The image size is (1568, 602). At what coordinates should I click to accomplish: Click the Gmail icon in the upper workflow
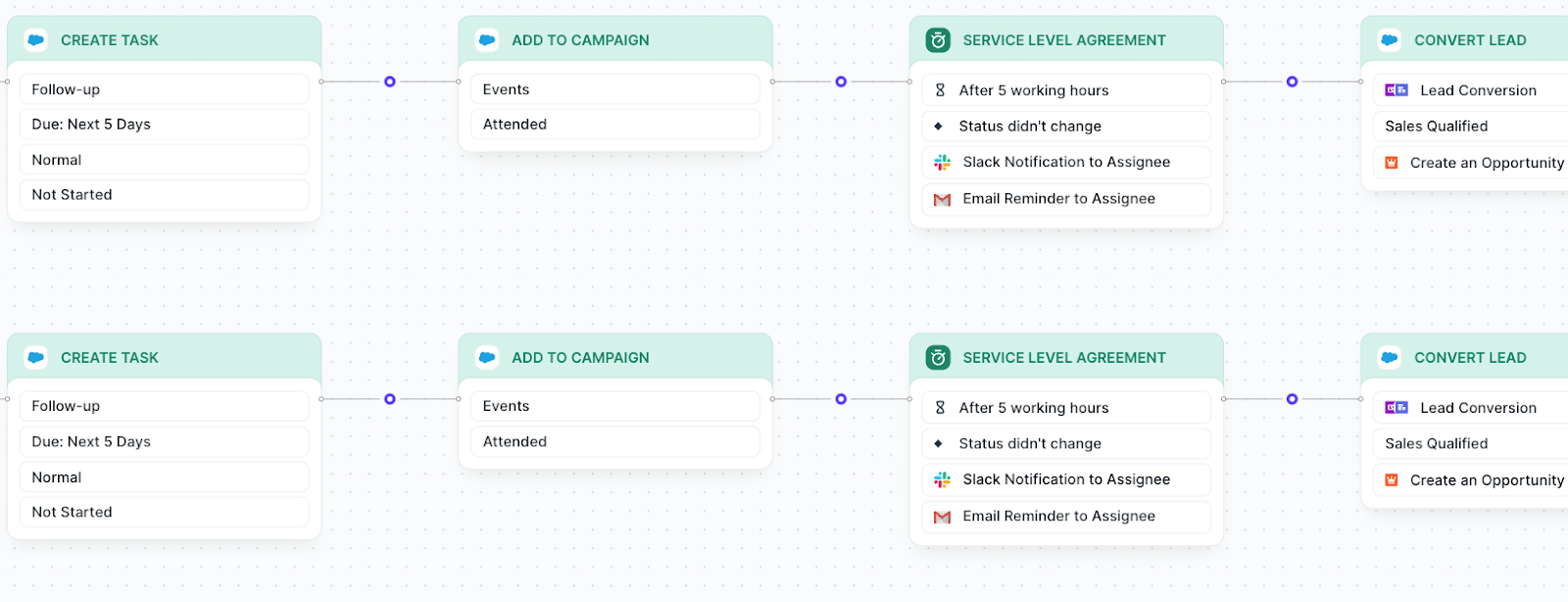(942, 199)
